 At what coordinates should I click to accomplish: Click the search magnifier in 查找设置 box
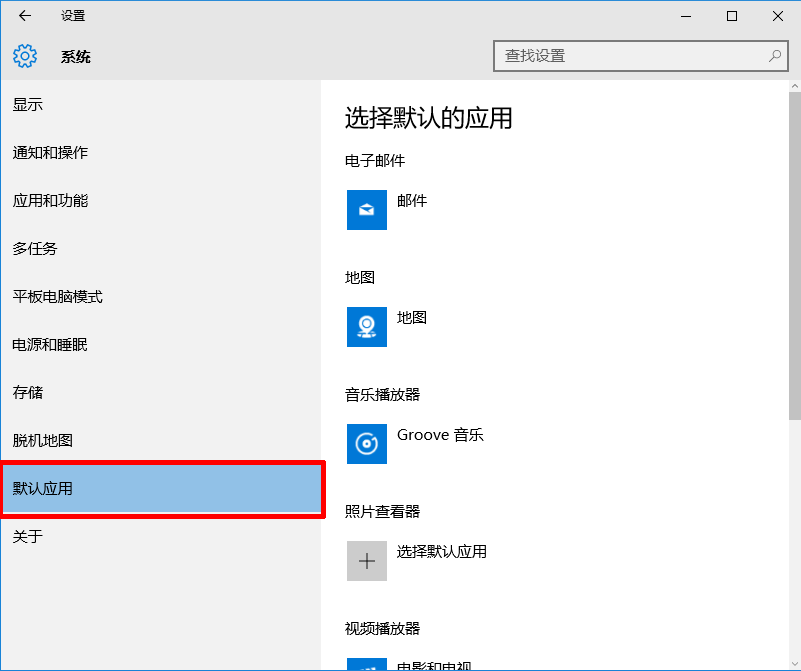pyautogui.click(x=776, y=56)
